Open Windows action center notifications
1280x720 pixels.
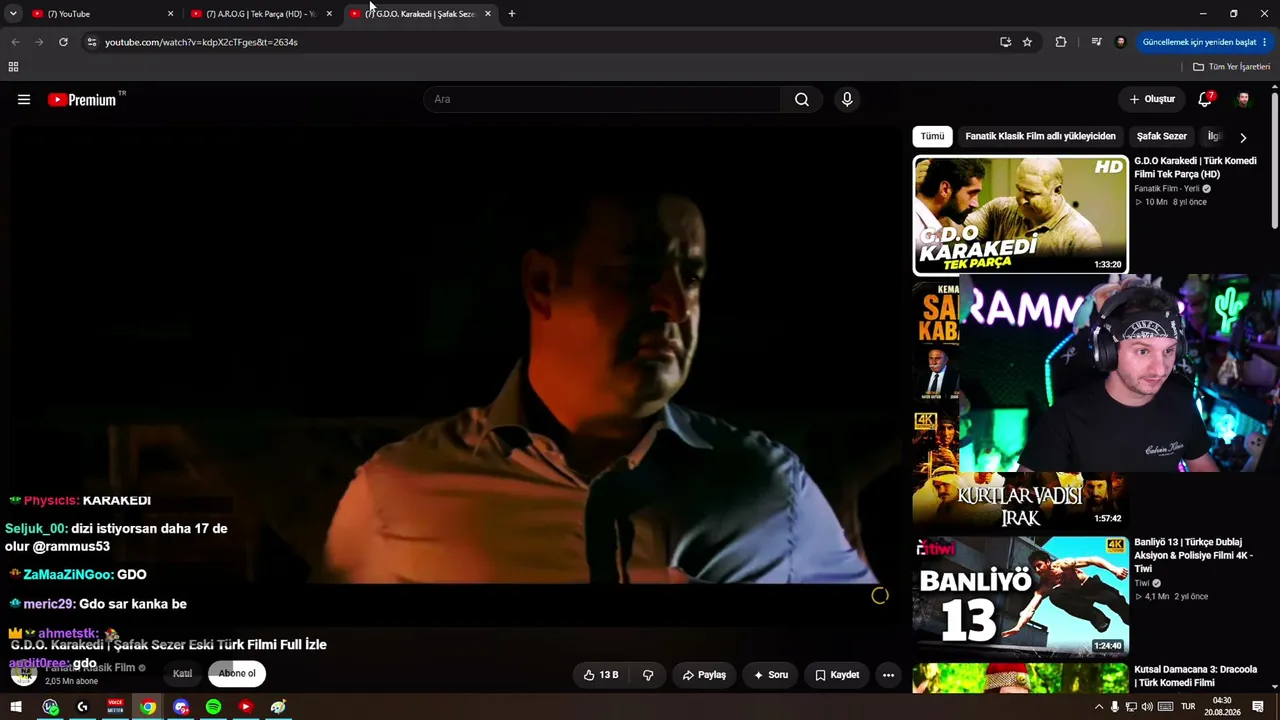point(1258,707)
